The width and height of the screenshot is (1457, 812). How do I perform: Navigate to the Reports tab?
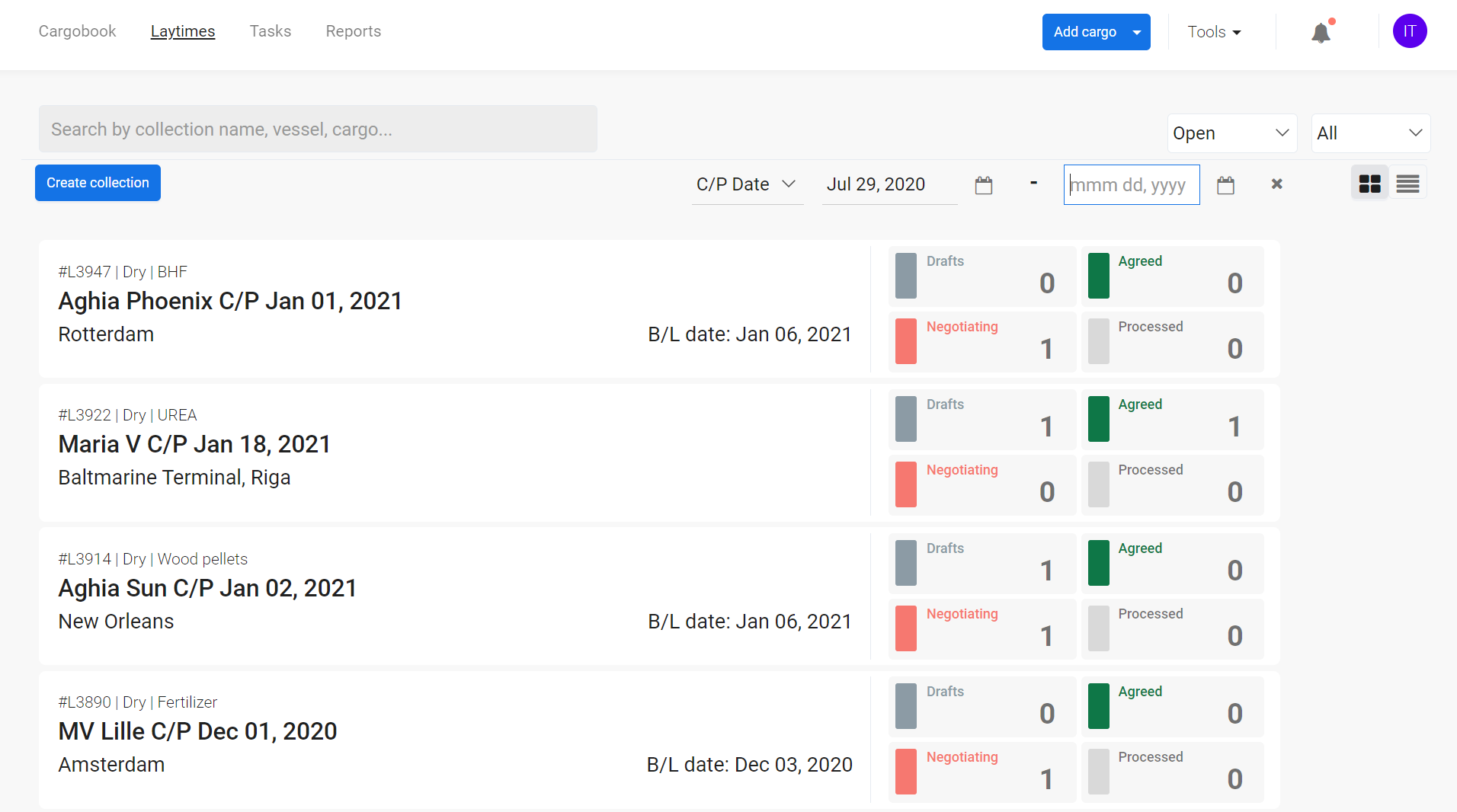(x=353, y=31)
